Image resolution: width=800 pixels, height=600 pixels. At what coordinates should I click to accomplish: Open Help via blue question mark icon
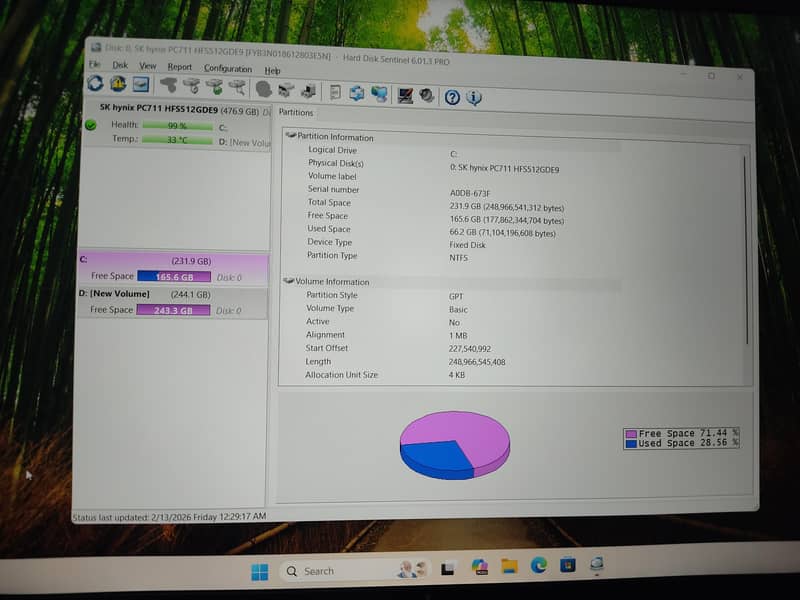pyautogui.click(x=452, y=97)
